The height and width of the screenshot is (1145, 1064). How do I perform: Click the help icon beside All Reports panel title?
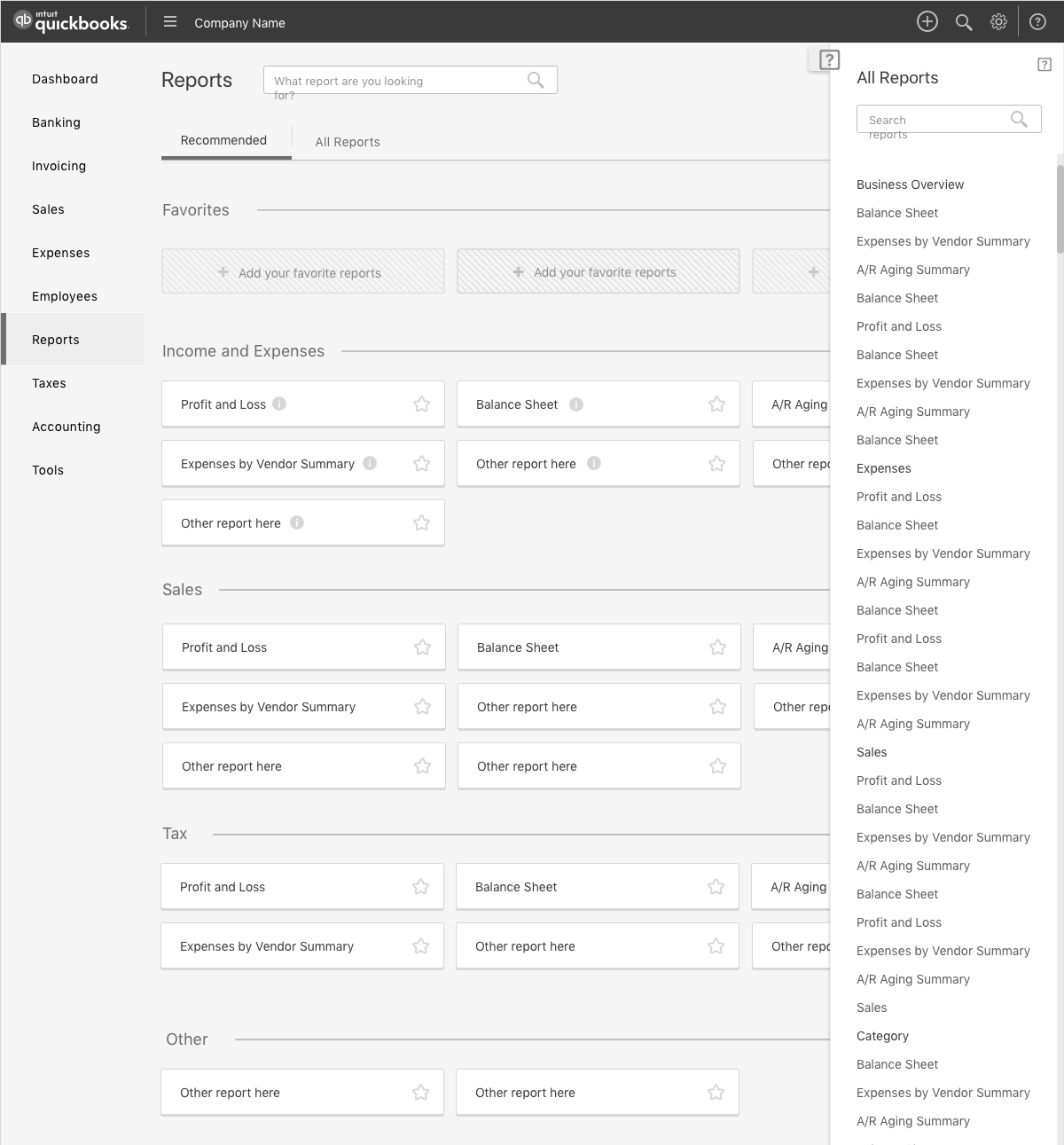[x=1044, y=65]
